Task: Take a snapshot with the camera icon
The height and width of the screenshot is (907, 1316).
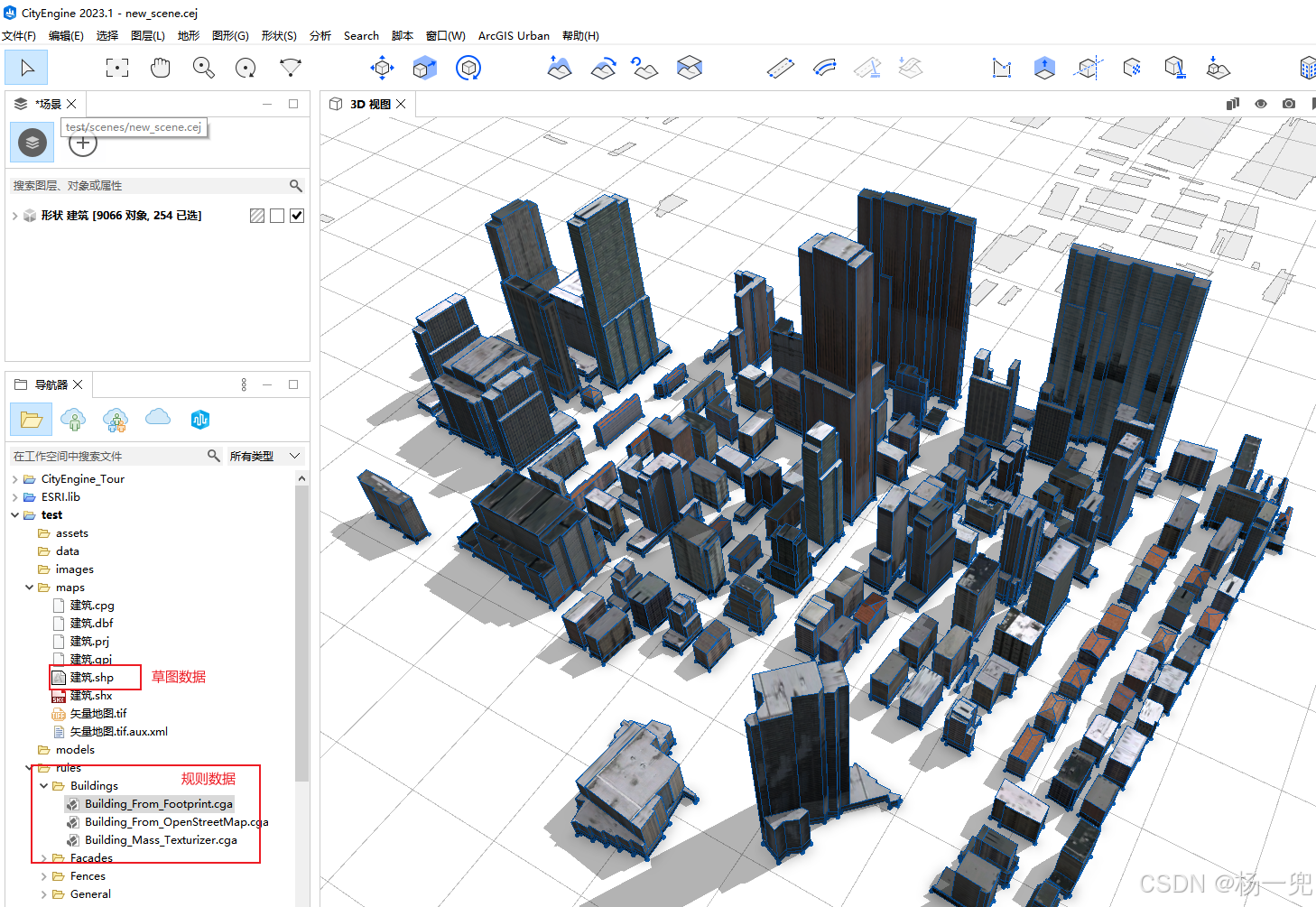Action: 1289,104
